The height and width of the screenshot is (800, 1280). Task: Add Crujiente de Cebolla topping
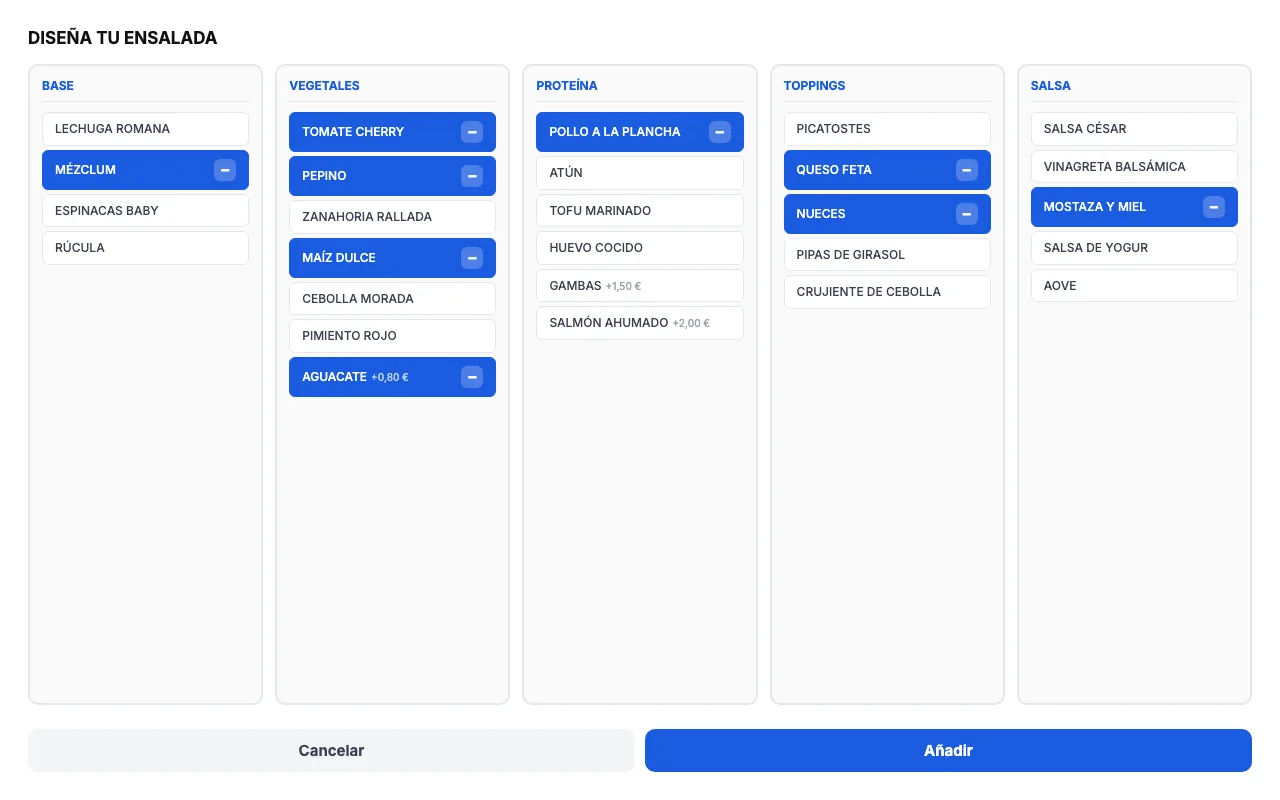(887, 292)
